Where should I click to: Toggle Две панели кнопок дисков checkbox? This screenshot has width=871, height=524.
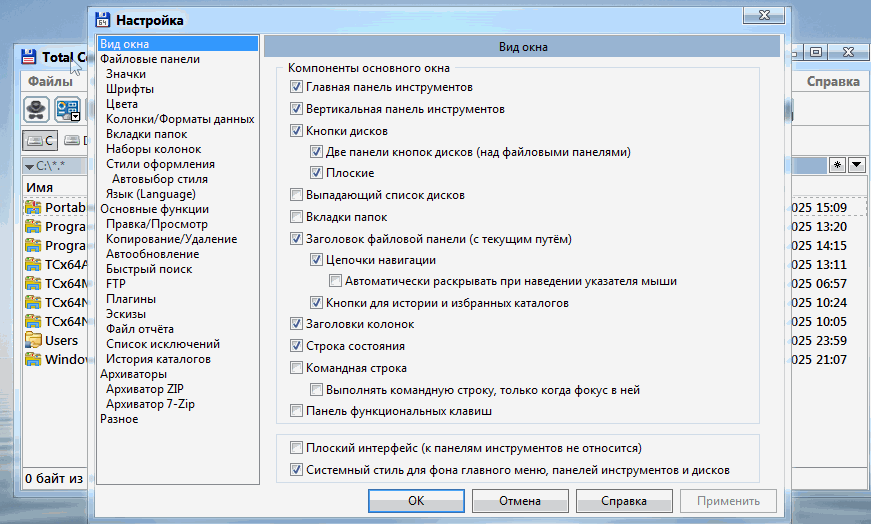[316, 152]
